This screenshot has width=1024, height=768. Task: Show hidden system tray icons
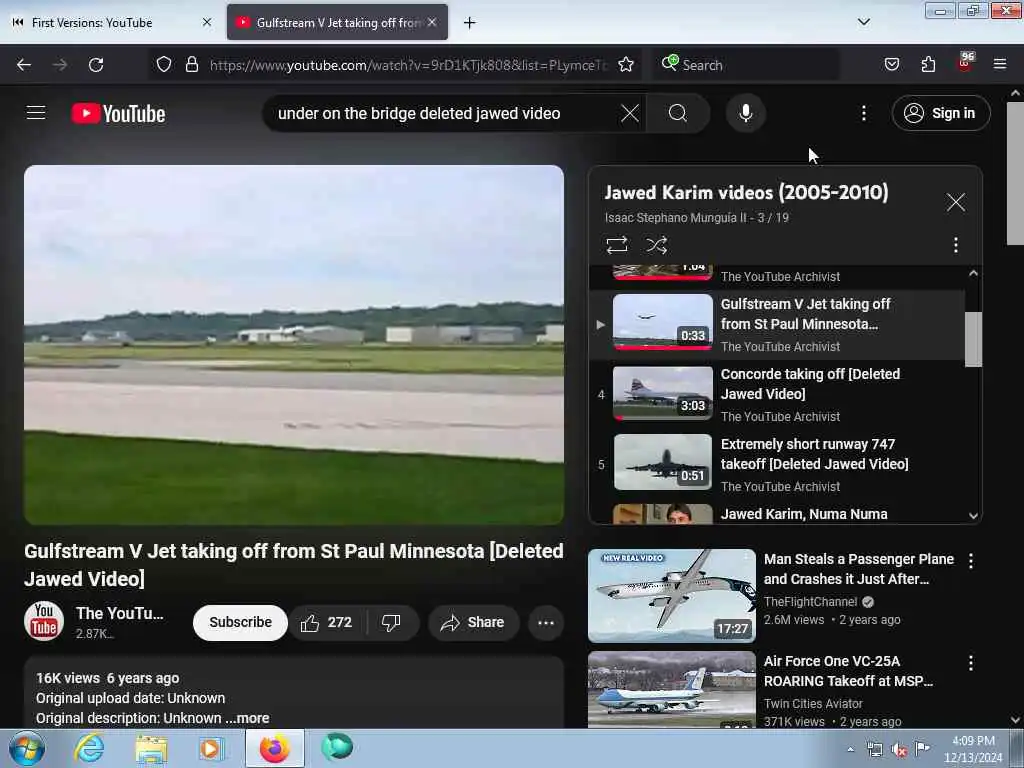(x=850, y=749)
